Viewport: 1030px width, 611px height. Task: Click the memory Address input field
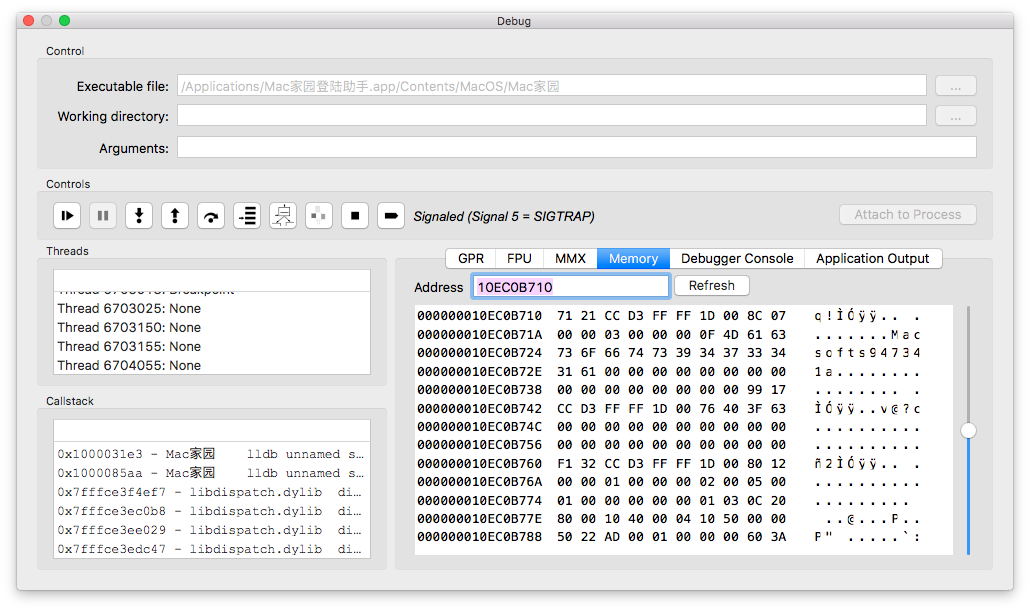[570, 287]
